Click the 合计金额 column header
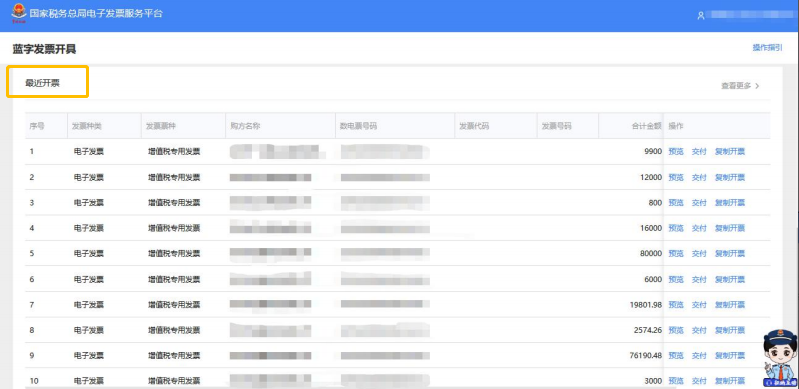Viewport: 799px width, 389px height. point(647,126)
